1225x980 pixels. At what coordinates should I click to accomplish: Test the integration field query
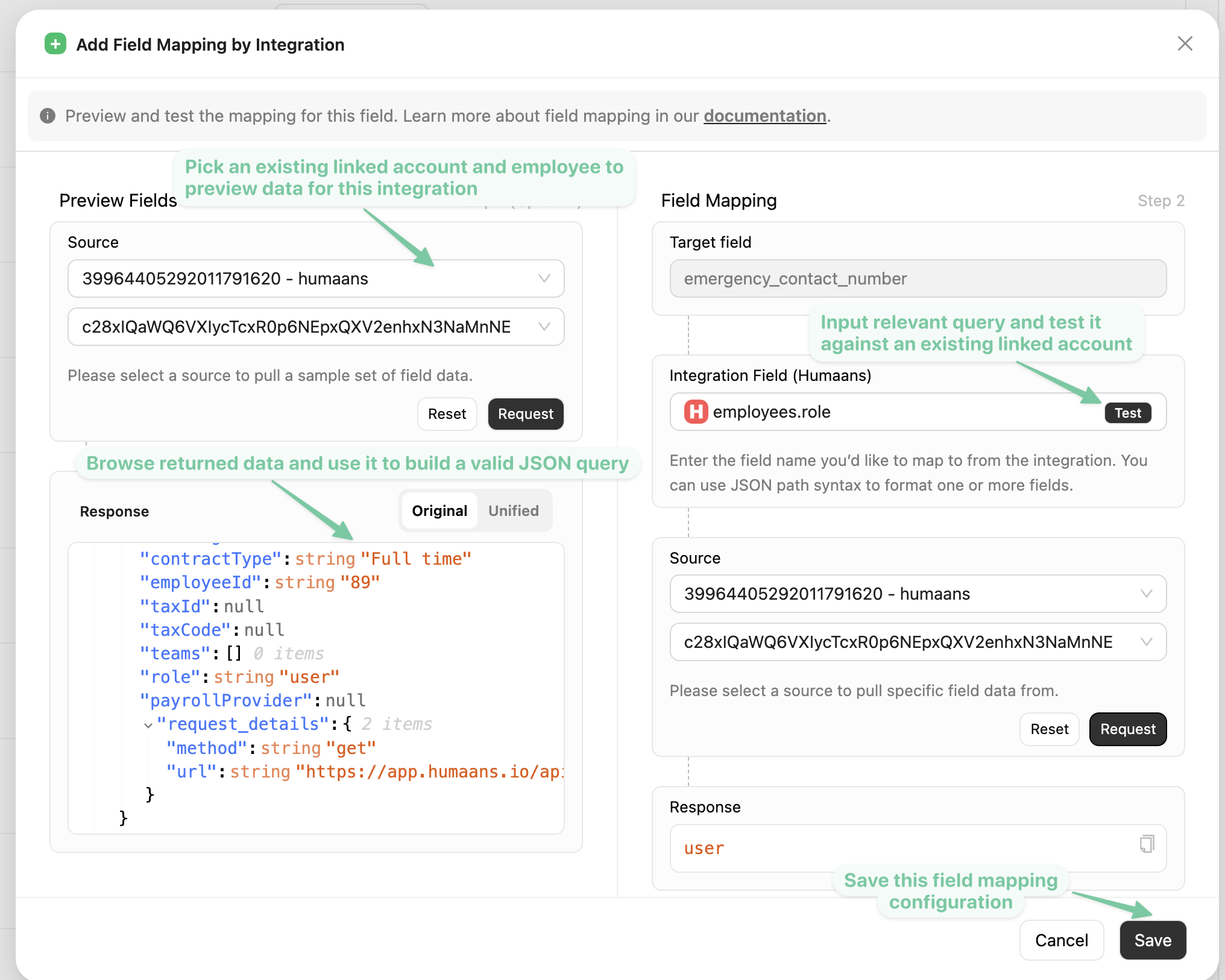pos(1127,413)
